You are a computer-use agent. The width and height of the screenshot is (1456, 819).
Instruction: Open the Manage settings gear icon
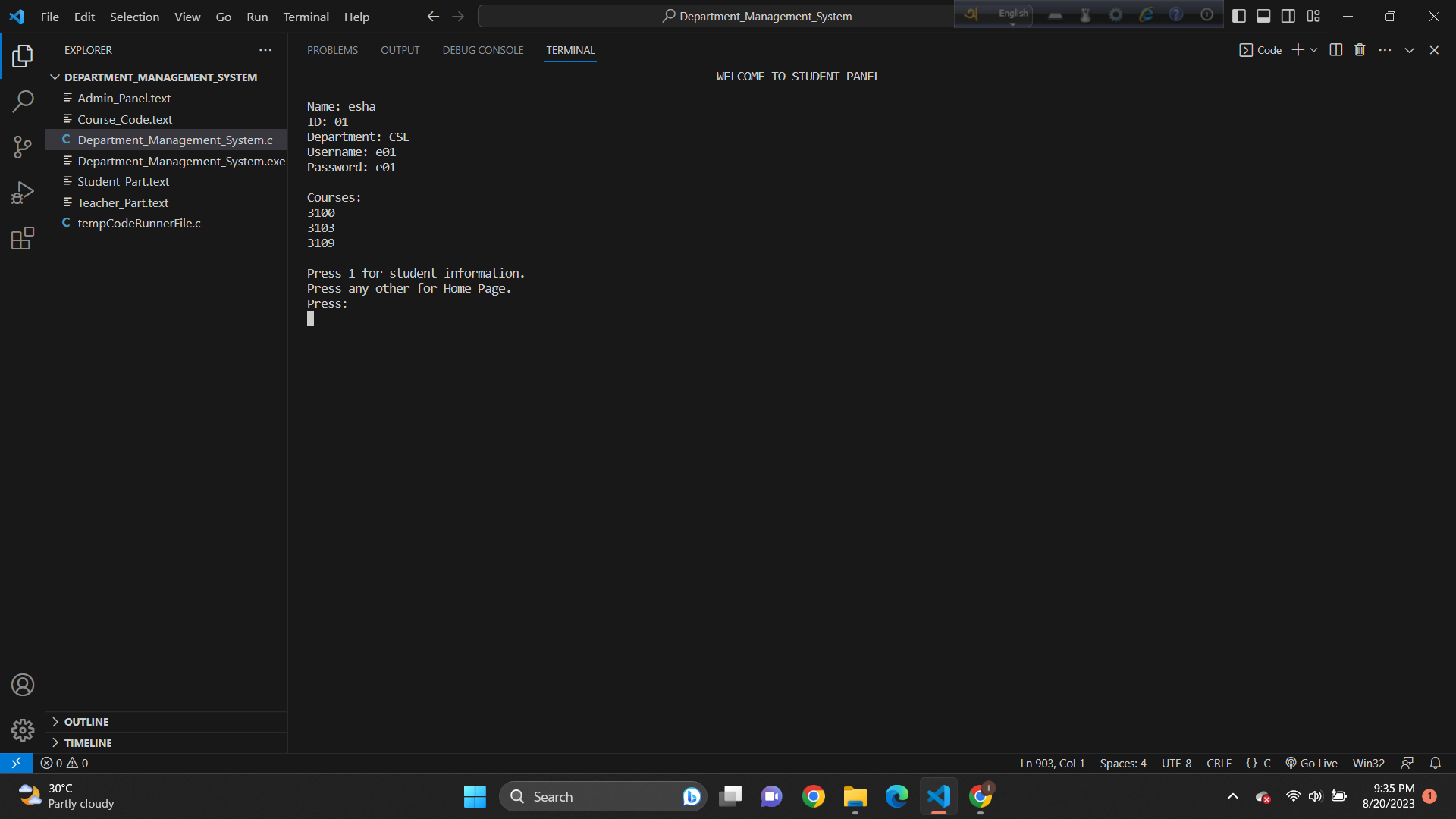click(22, 730)
